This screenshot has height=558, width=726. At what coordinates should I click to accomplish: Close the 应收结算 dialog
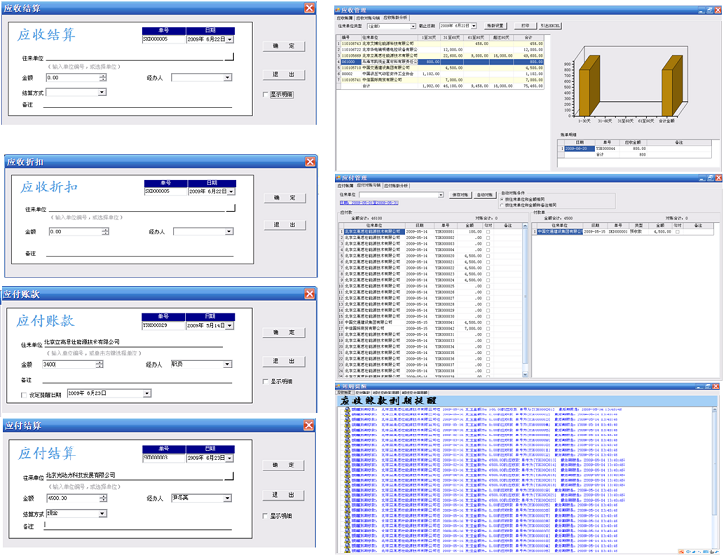coord(309,8)
